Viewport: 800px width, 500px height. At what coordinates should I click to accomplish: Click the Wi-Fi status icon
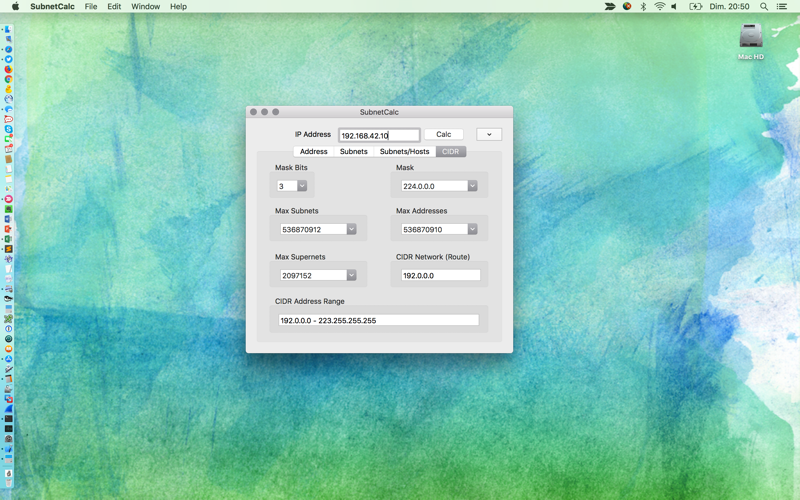point(660,7)
